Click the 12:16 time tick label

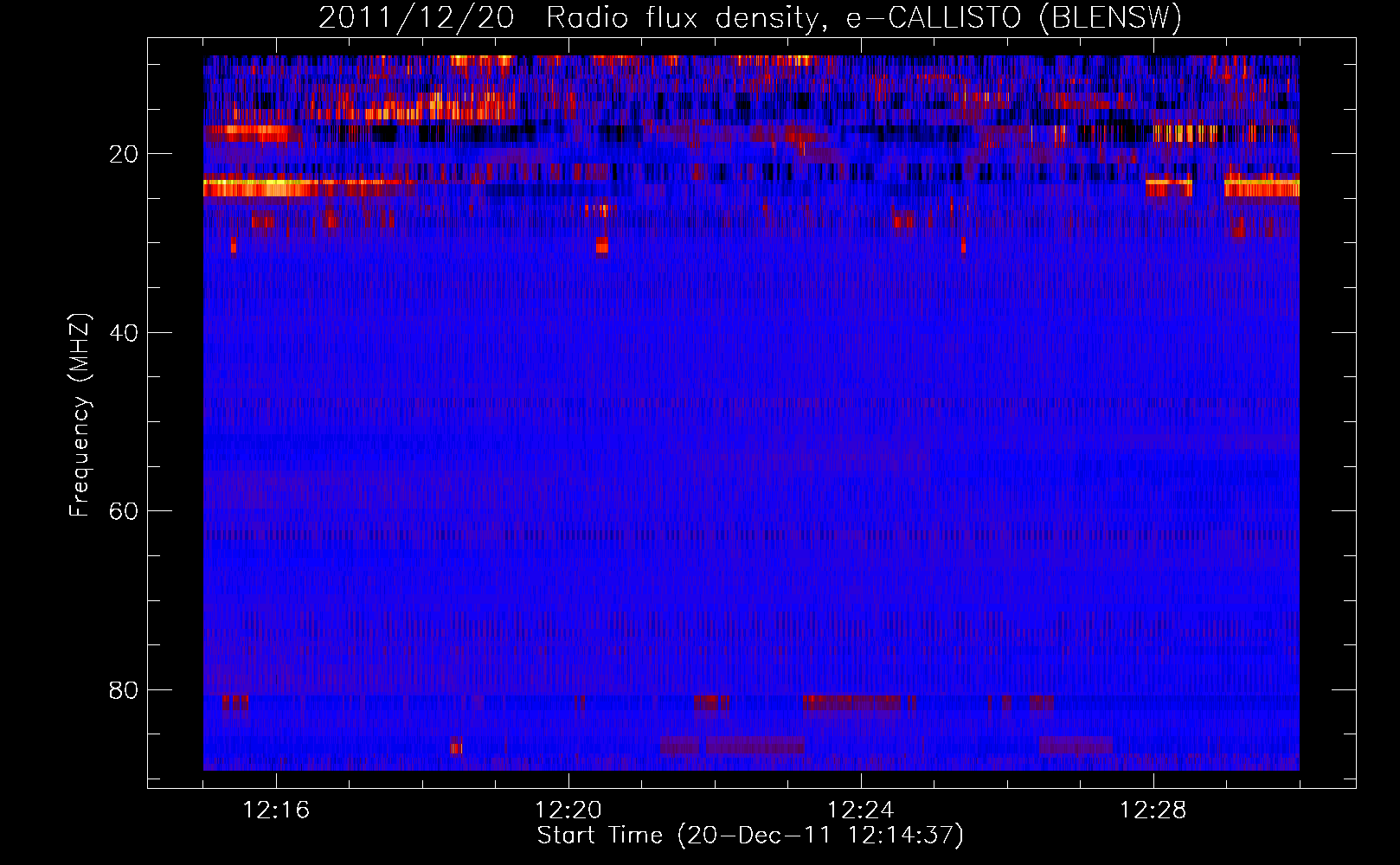[x=276, y=811]
